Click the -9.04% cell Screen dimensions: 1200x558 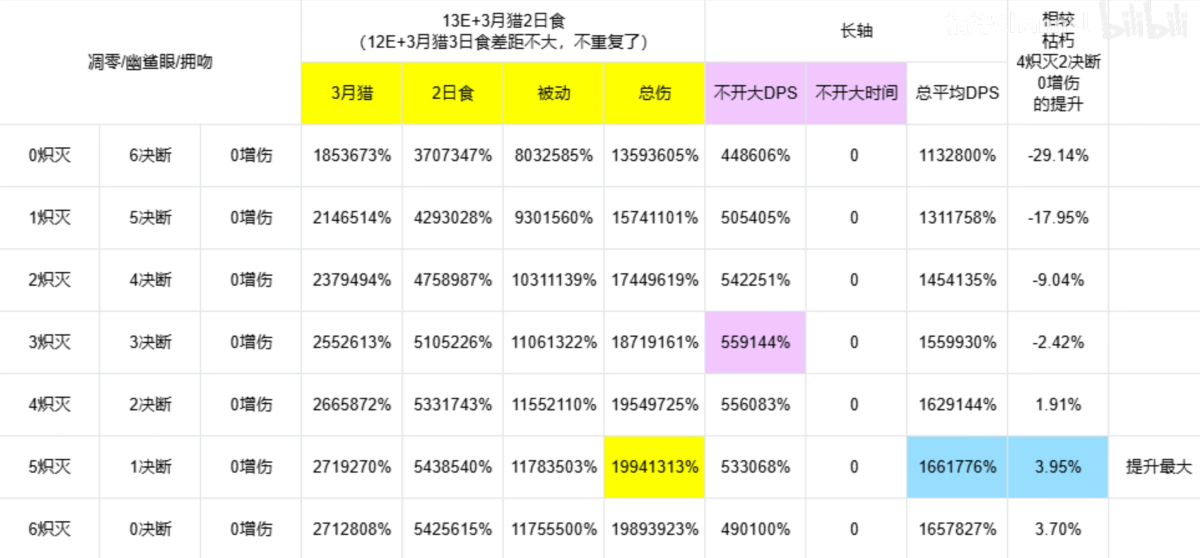tap(1058, 280)
